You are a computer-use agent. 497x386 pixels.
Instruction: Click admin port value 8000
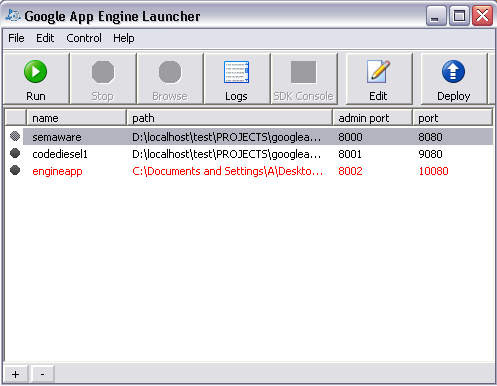tap(350, 137)
